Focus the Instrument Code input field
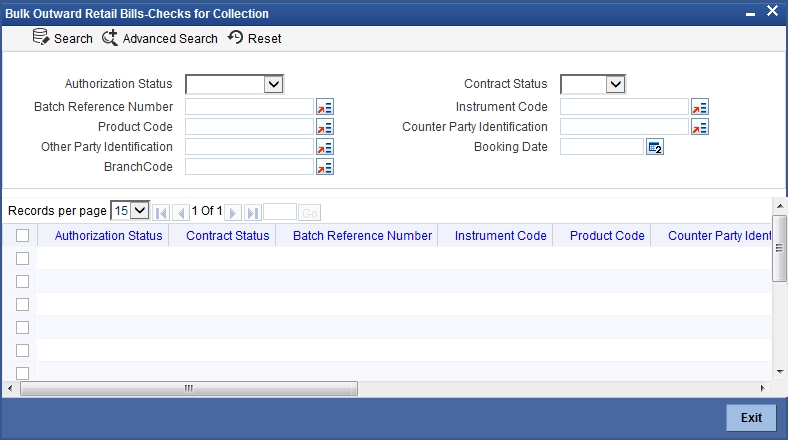 (x=624, y=107)
